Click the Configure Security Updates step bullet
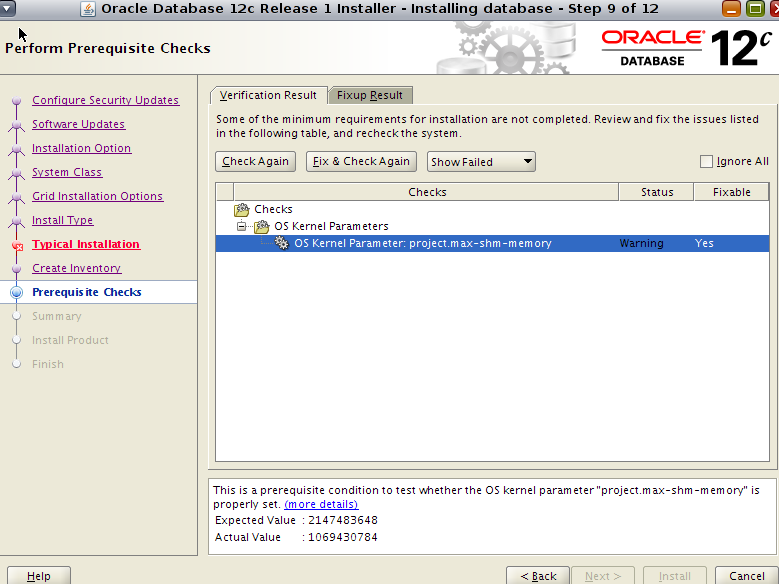 pyautogui.click(x=16, y=100)
